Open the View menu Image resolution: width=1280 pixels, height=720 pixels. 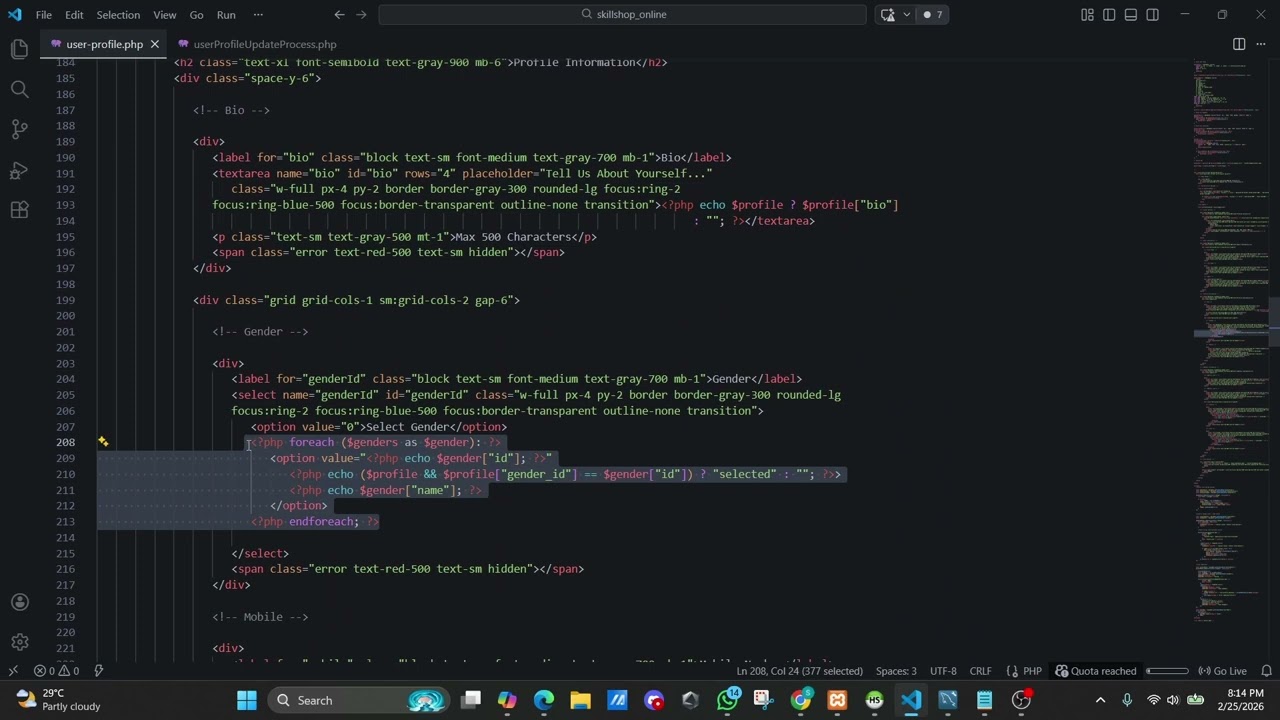165,15
